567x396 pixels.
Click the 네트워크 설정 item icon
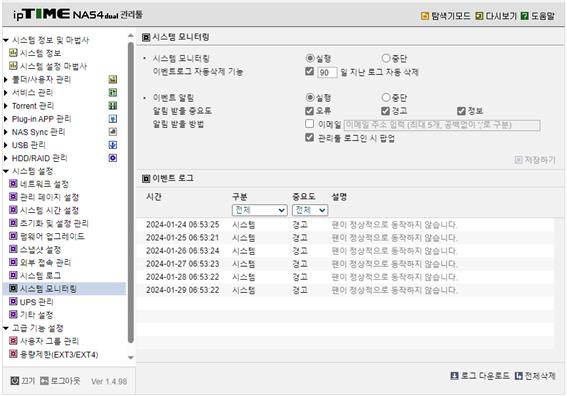tap(13, 184)
